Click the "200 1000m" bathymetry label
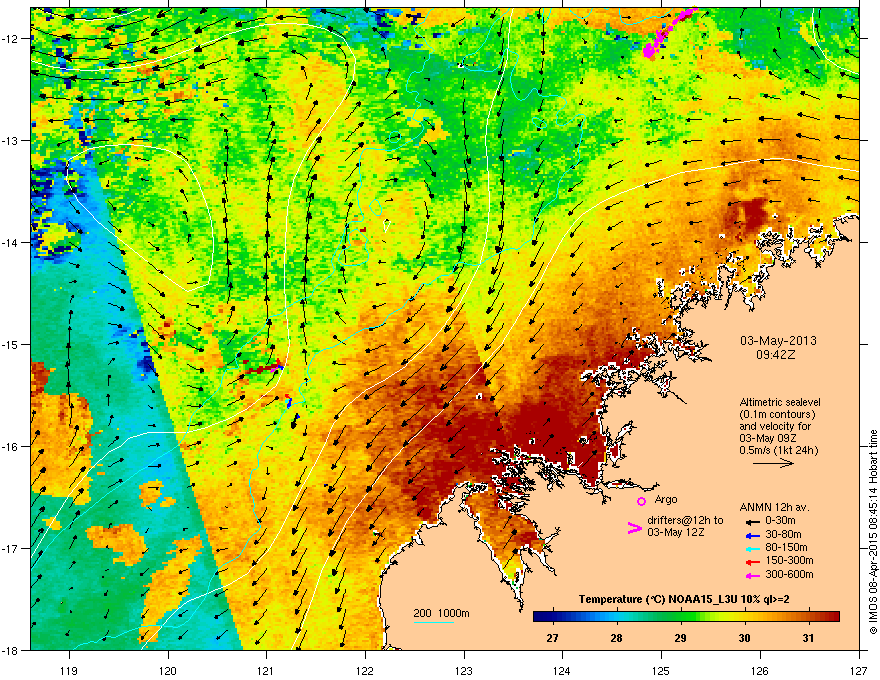Viewport: 880px width, 680px height. click(x=441, y=613)
